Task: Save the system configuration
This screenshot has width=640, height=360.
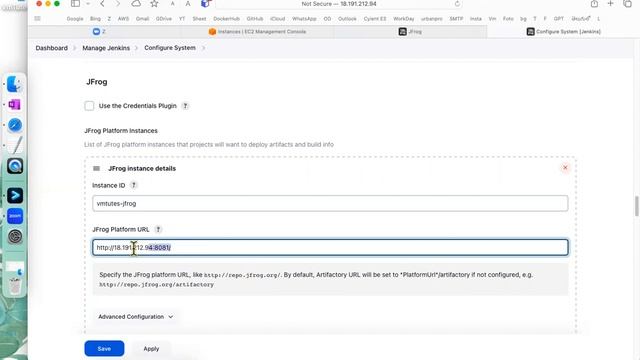Action: [x=104, y=349]
